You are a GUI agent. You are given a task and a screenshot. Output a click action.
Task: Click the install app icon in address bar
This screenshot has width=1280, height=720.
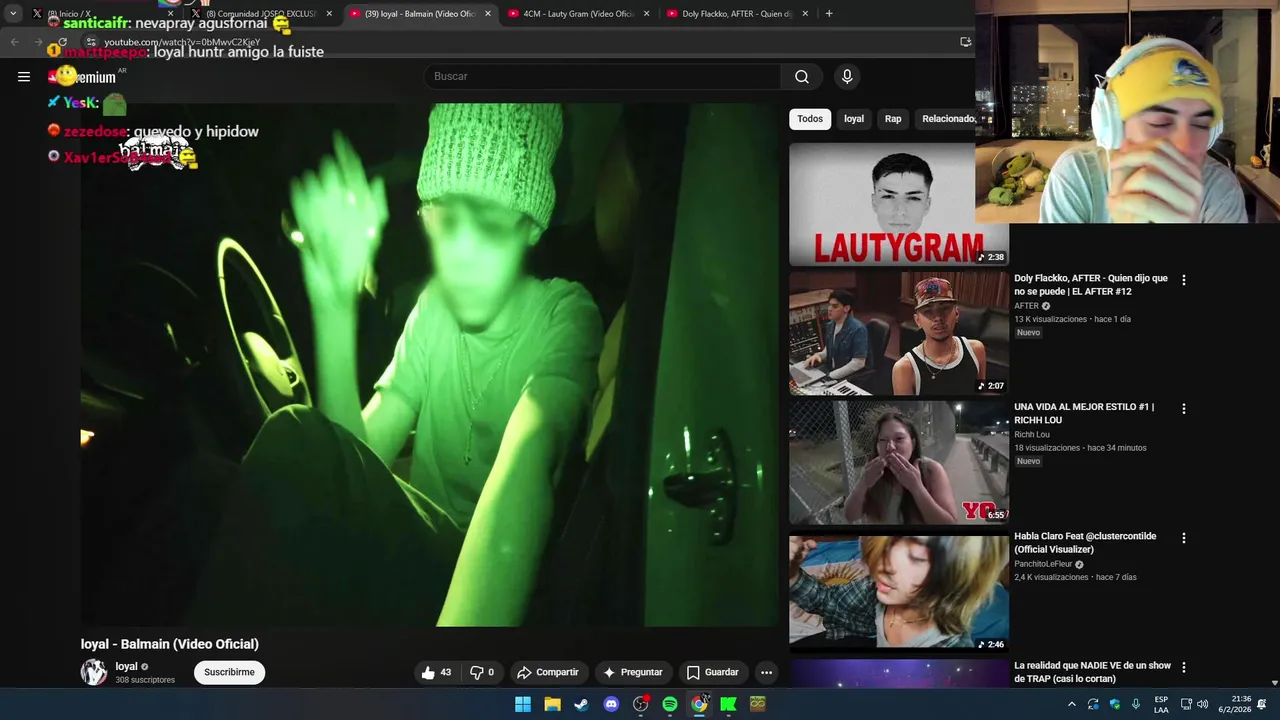pos(965,42)
